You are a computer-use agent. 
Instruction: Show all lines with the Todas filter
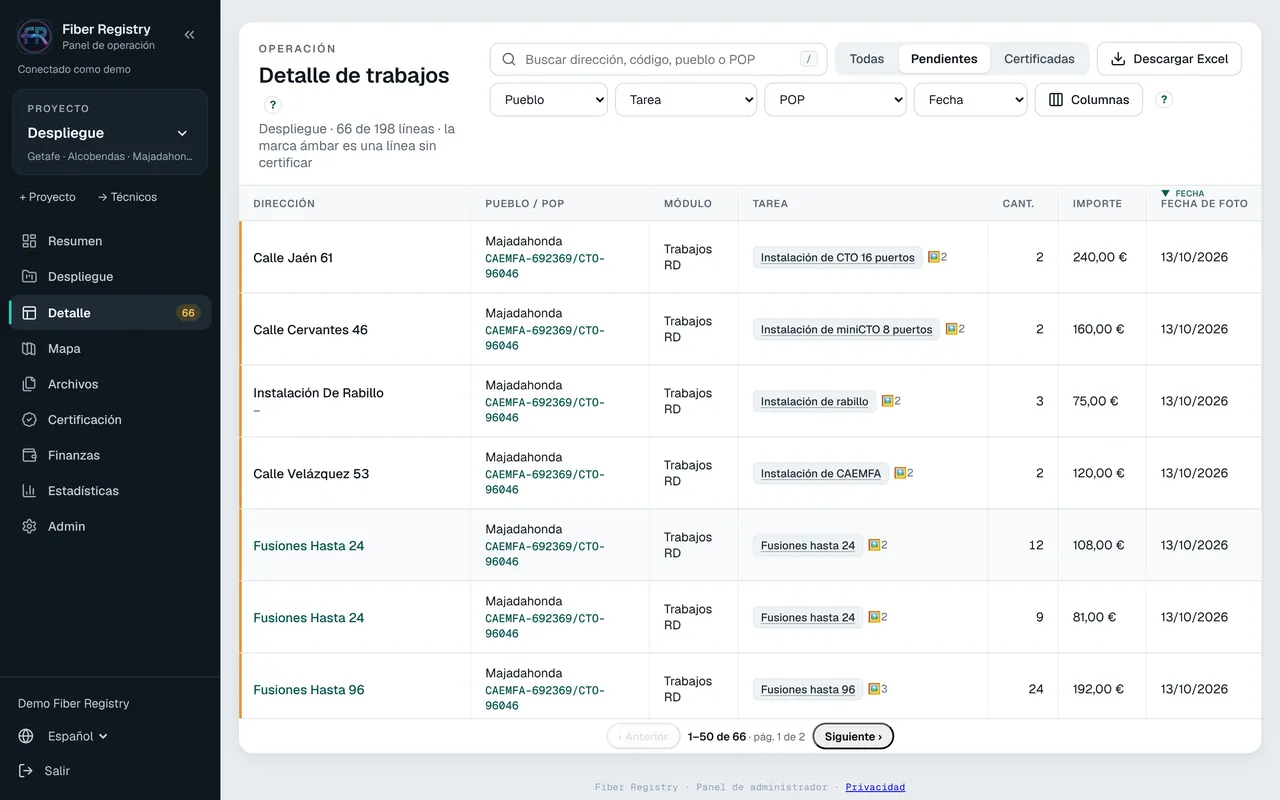[867, 59]
